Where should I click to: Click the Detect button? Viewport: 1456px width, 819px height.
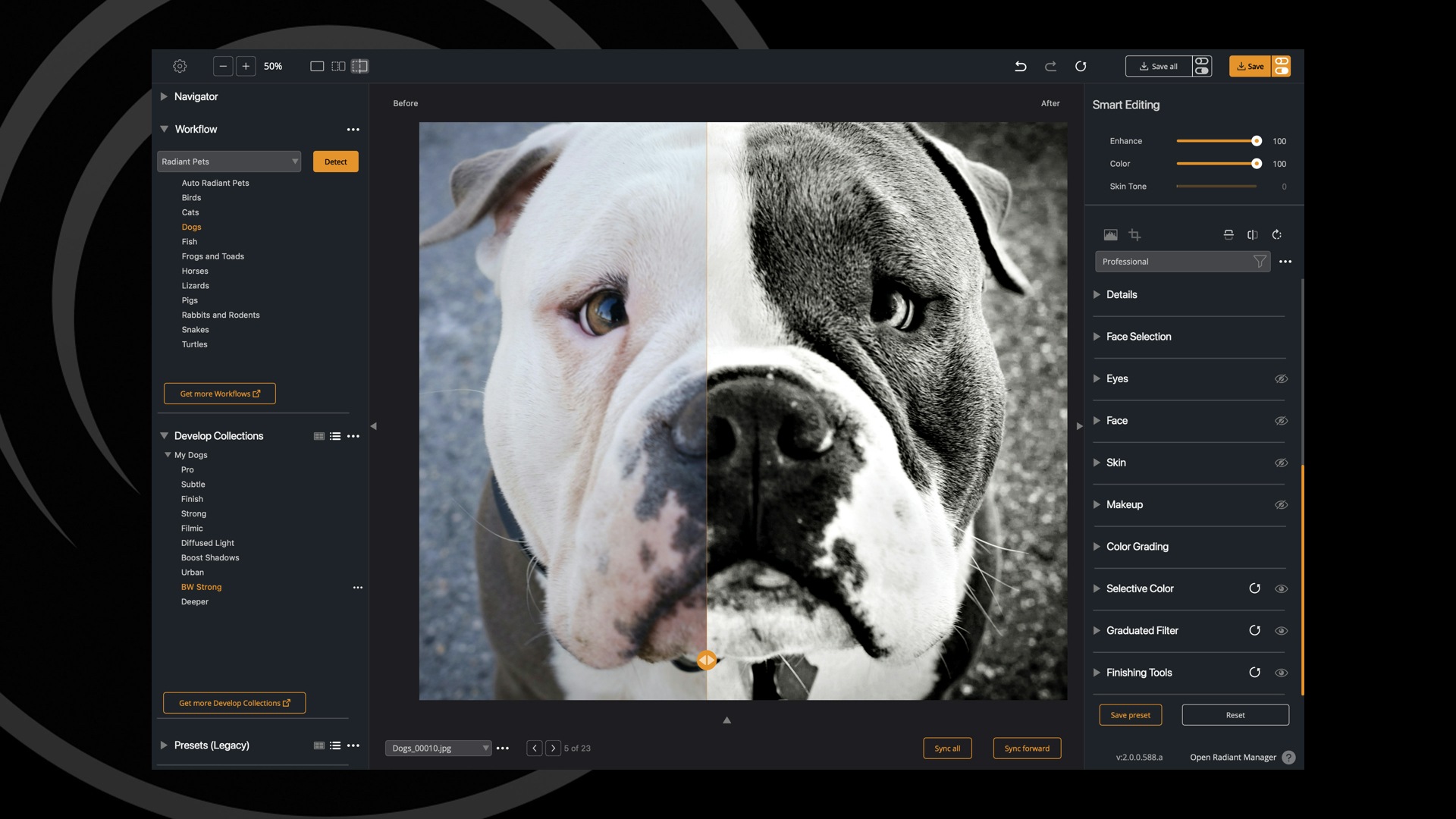point(336,162)
